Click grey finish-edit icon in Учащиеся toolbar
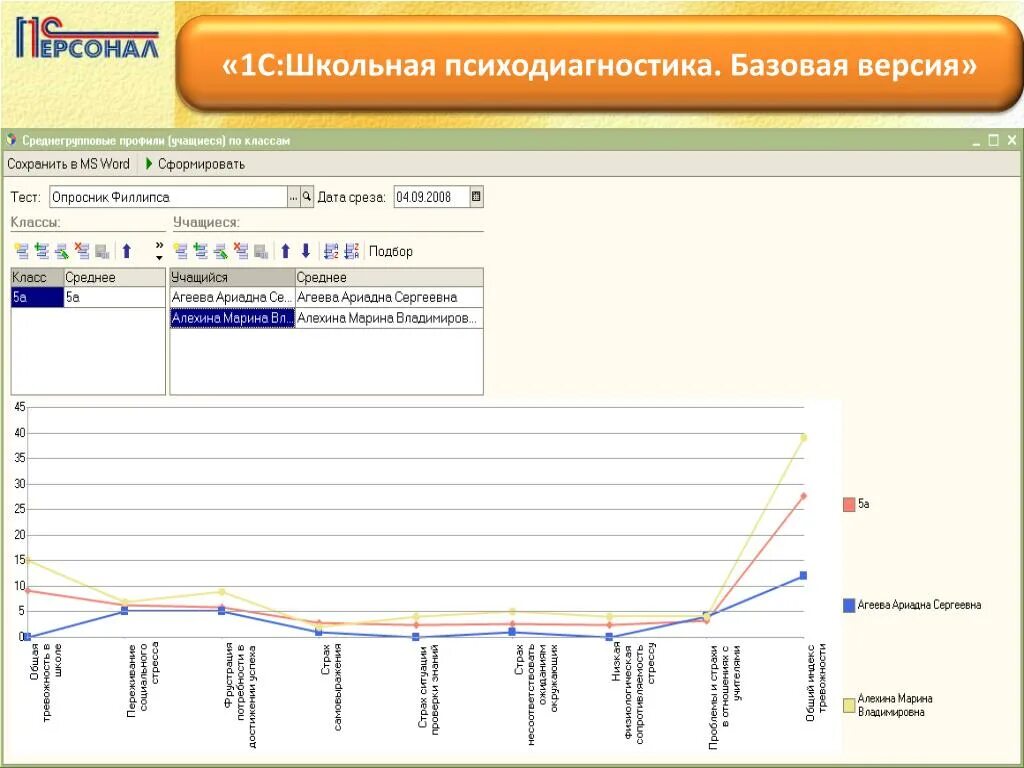Image resolution: width=1024 pixels, height=768 pixels. tap(261, 251)
